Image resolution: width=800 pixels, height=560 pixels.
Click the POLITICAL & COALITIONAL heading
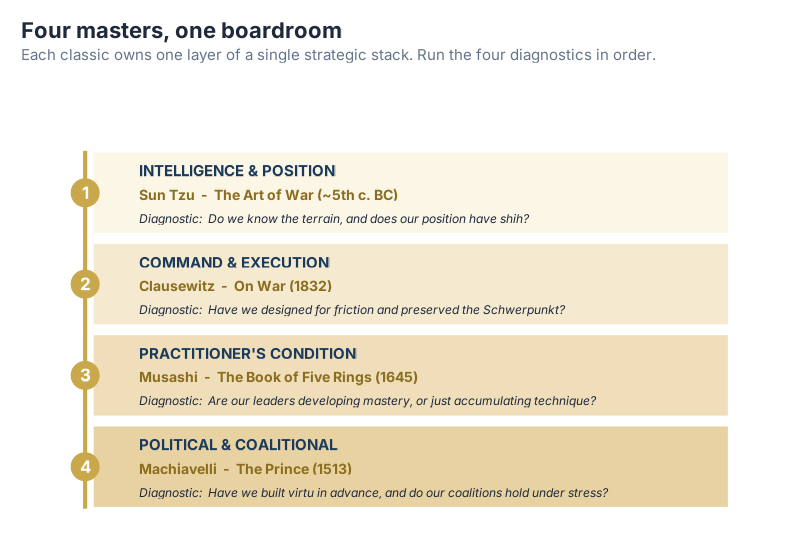(238, 445)
